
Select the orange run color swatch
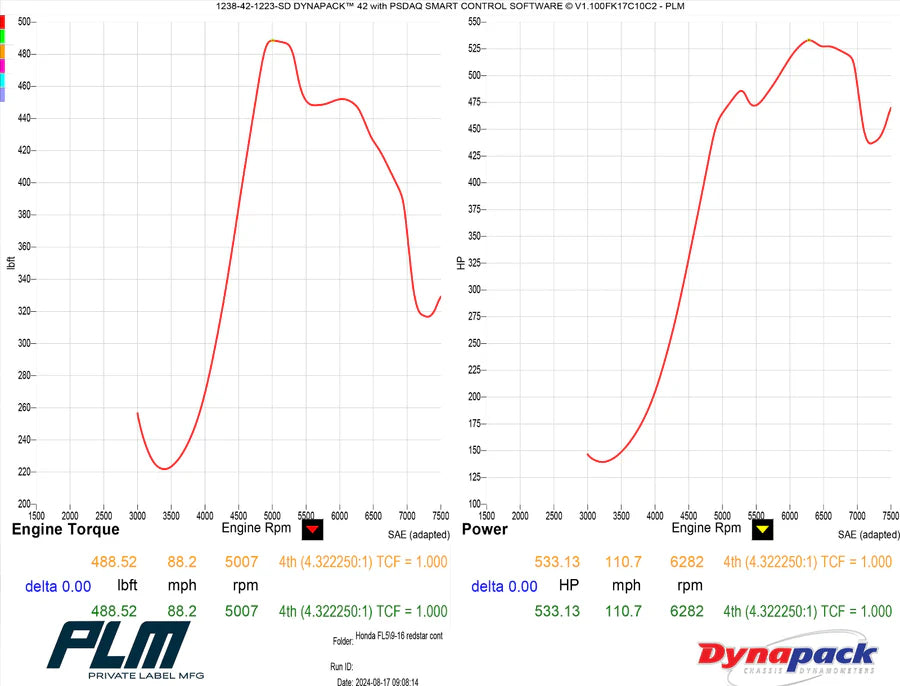[2, 51]
